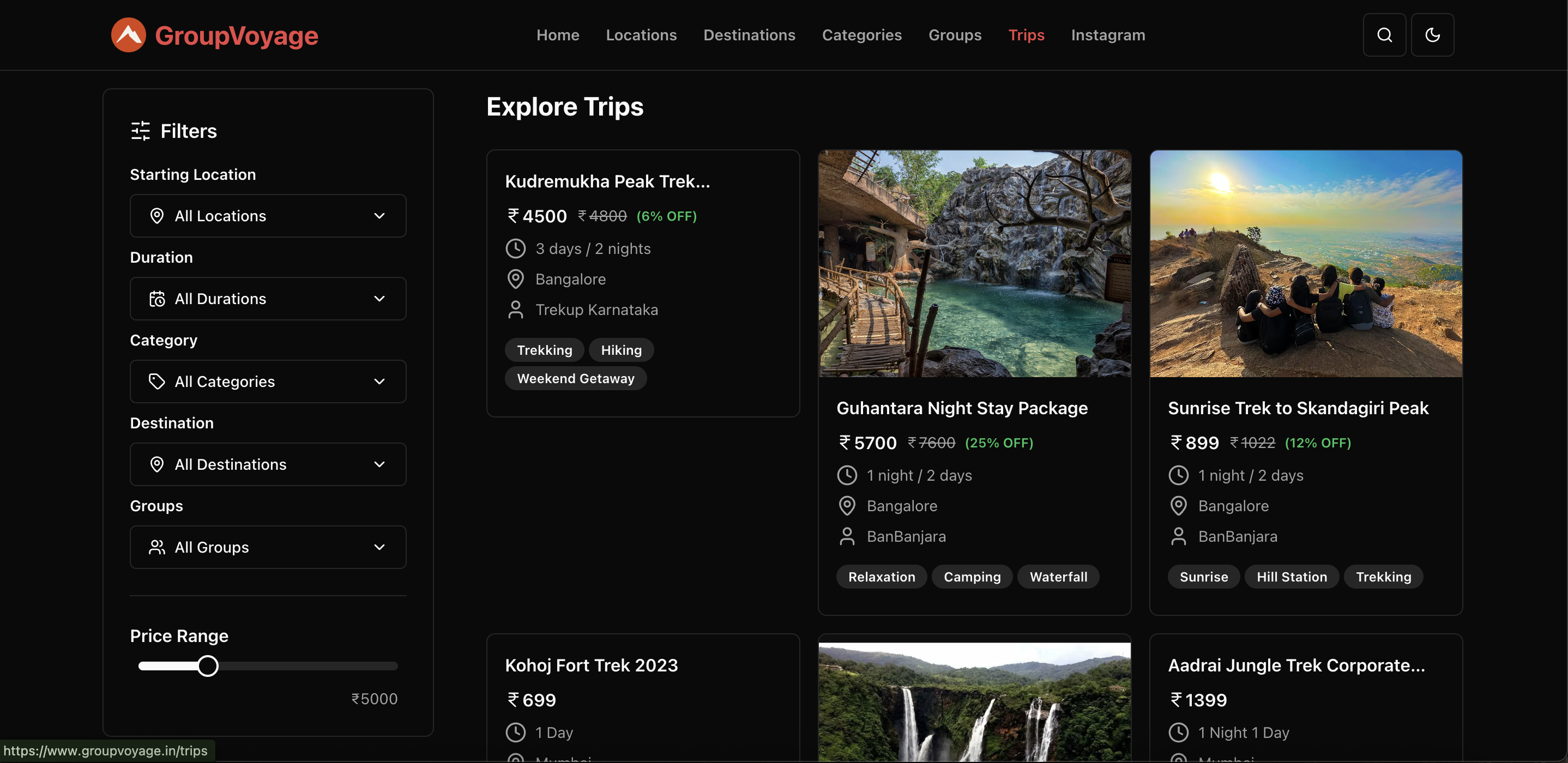Open the Instagram navigation link

(x=1107, y=35)
